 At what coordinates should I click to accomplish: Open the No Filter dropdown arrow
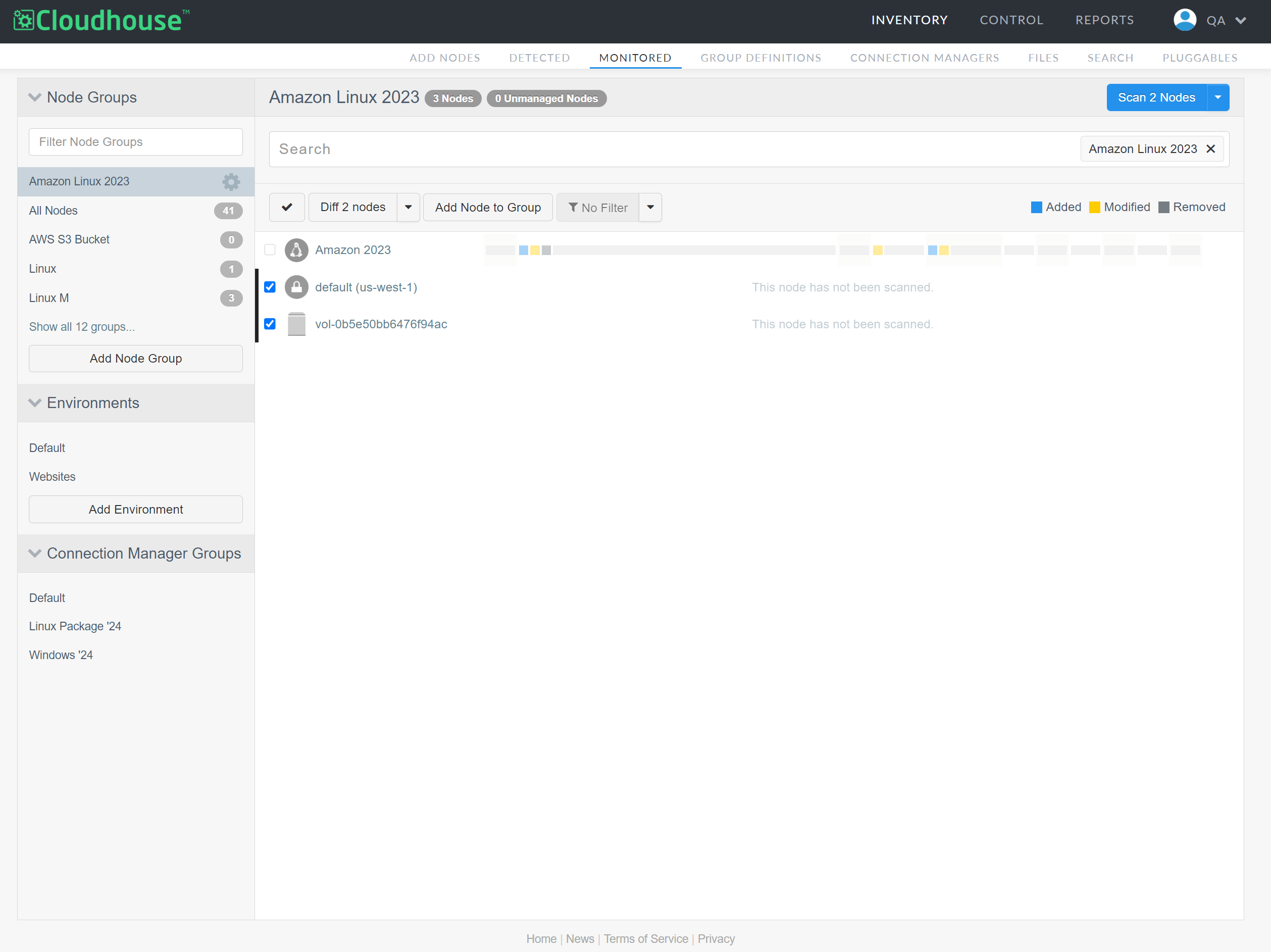(x=650, y=208)
